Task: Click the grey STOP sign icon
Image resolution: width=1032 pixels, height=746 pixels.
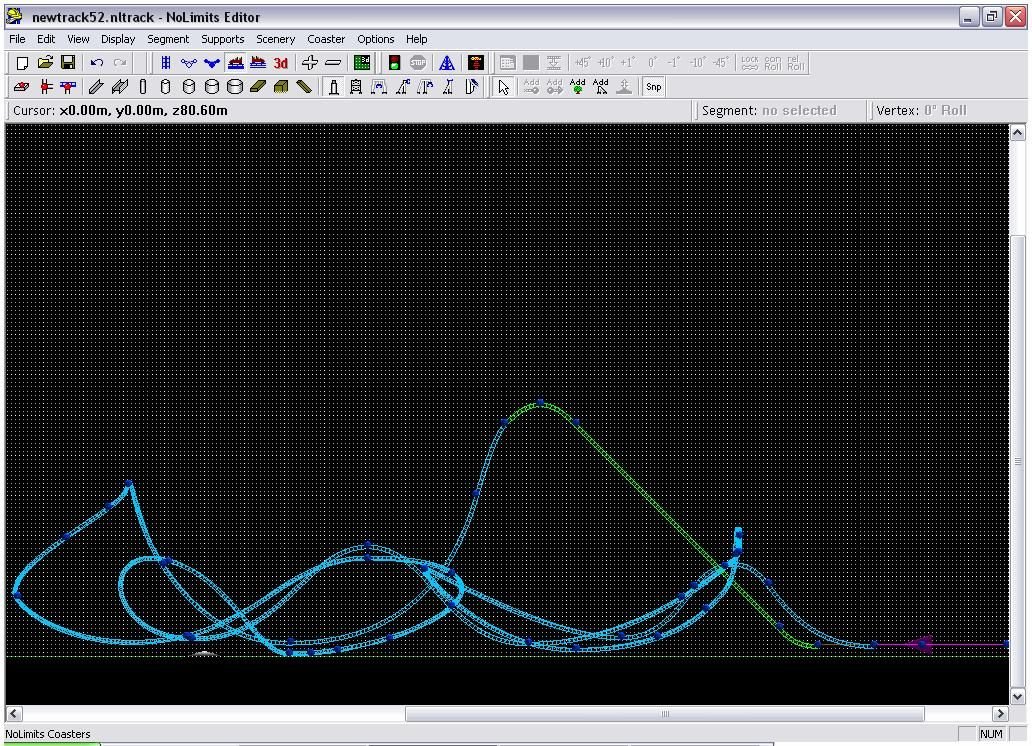Action: pyautogui.click(x=418, y=63)
